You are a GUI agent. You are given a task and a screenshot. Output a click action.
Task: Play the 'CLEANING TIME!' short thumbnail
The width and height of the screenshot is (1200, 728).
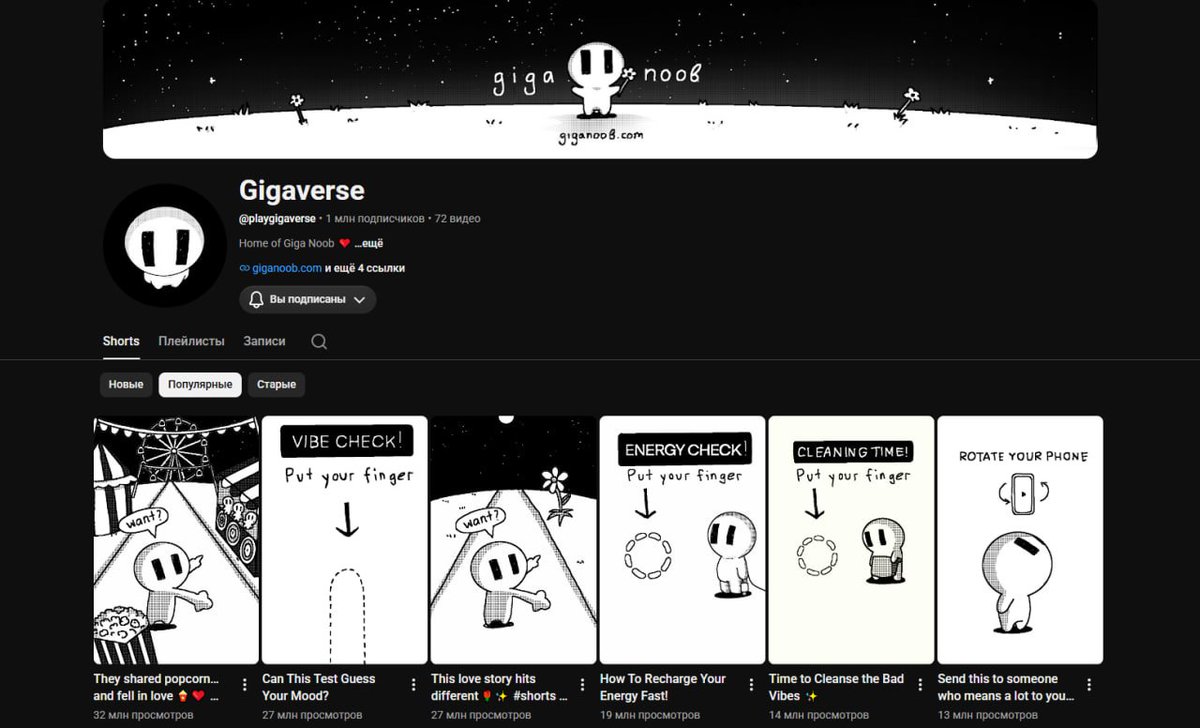[x=852, y=540]
